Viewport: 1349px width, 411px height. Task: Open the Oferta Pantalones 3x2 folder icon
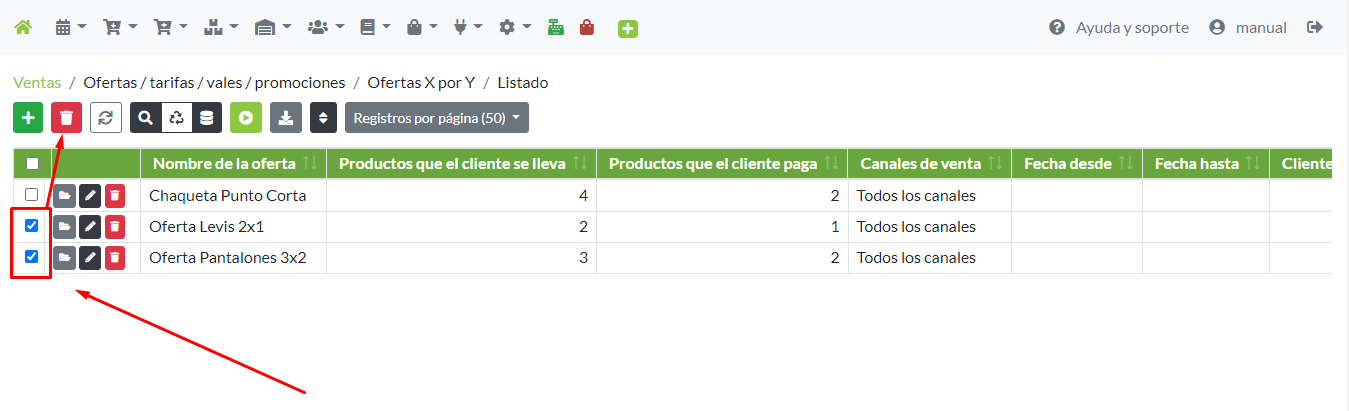[64, 258]
